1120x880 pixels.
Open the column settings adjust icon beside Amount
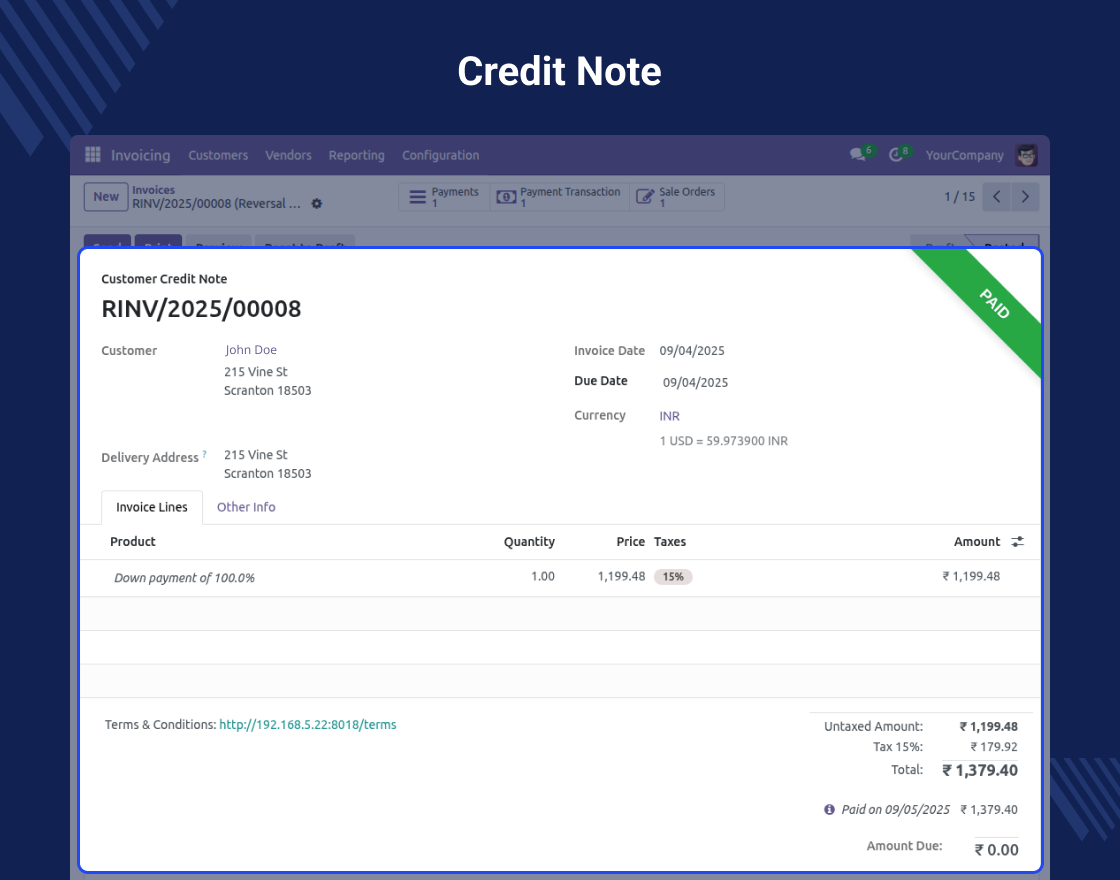pyautogui.click(x=1018, y=541)
